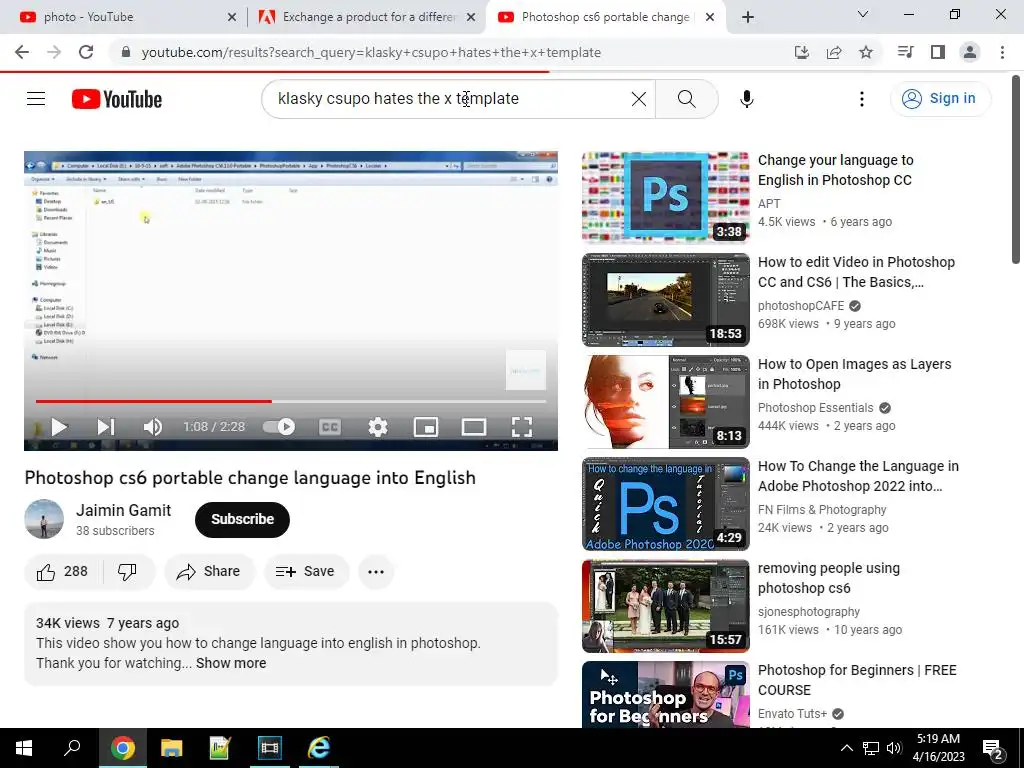Open player settings gear
The width and height of the screenshot is (1024, 768).
coord(377,427)
